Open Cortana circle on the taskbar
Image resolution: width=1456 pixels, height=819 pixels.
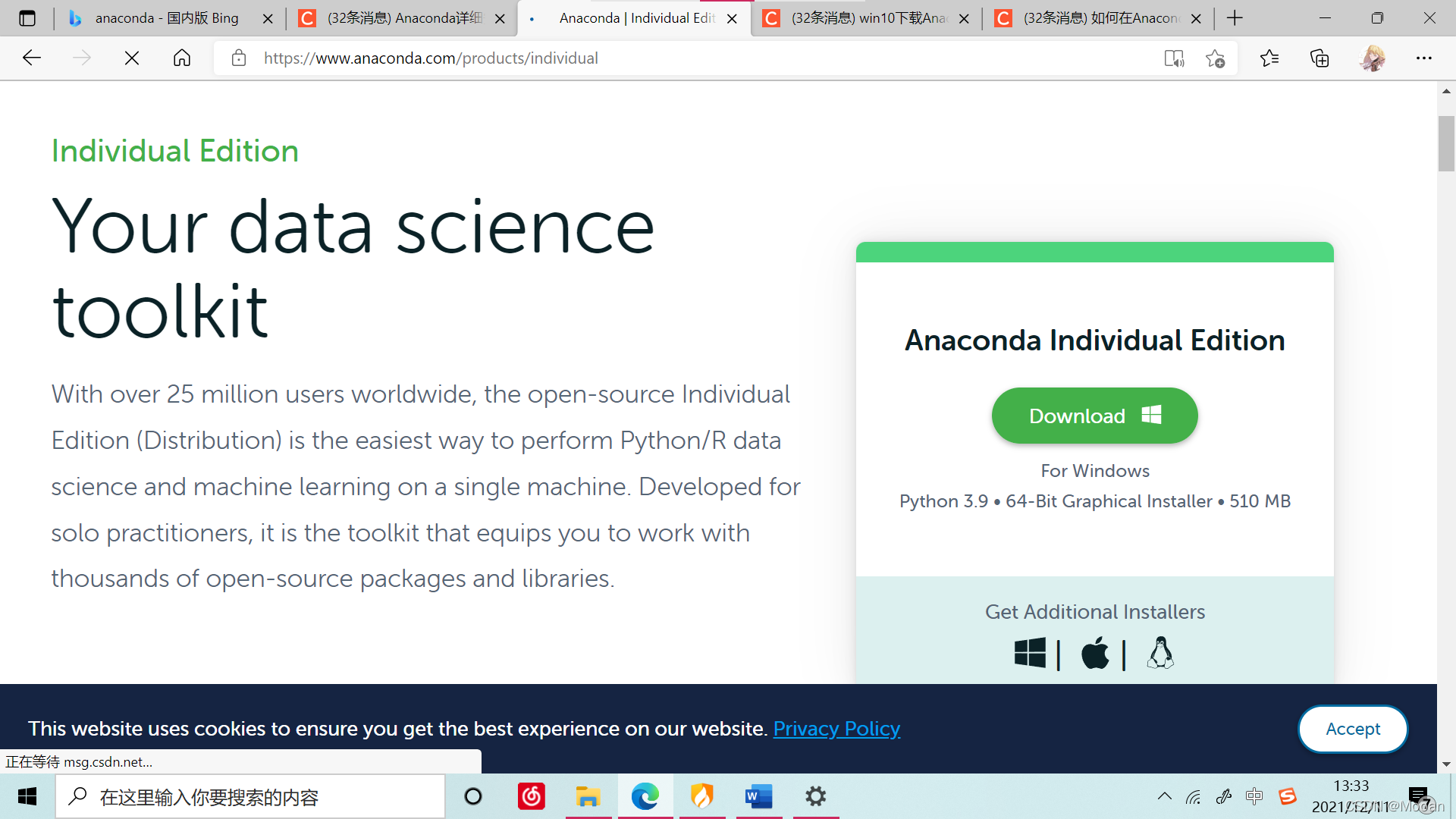coord(473,796)
